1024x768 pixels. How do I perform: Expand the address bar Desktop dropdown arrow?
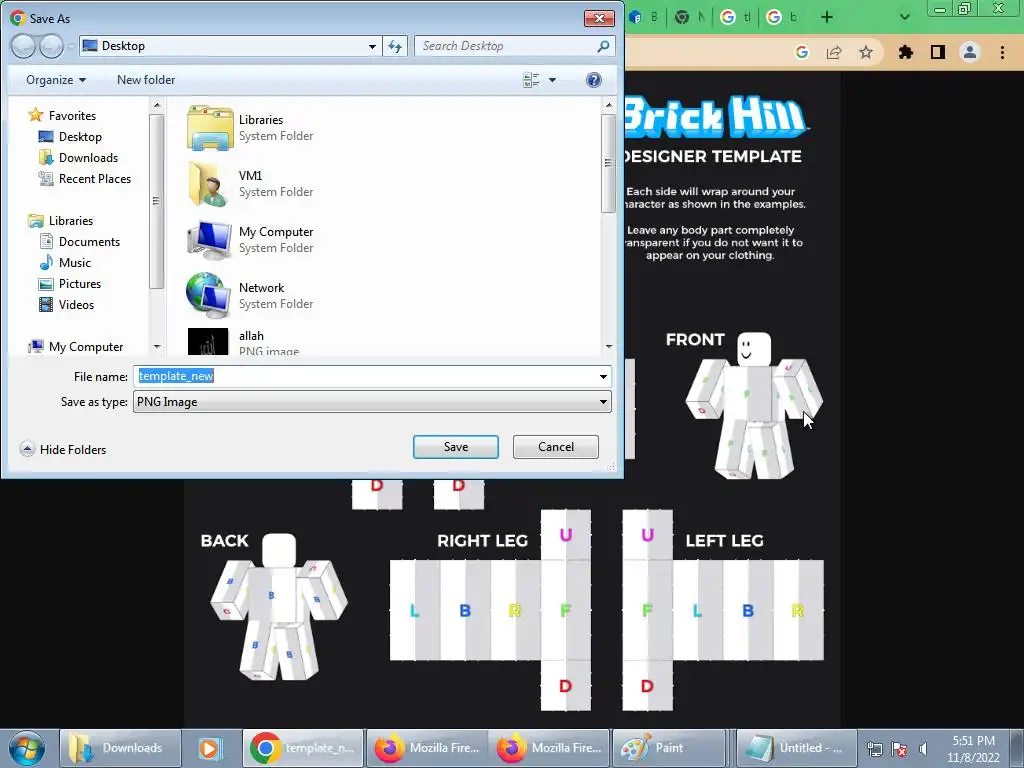[x=372, y=46]
